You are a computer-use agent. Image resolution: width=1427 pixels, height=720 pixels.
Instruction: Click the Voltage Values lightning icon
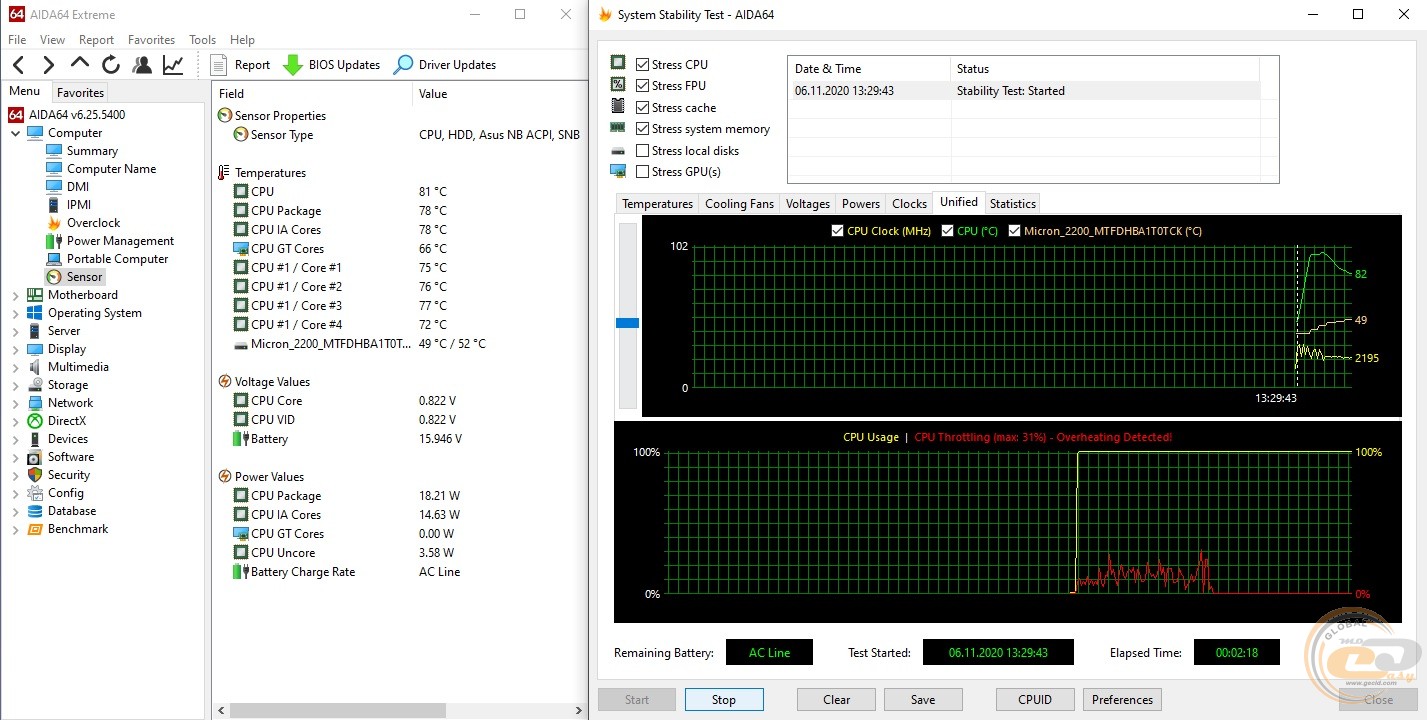coord(225,382)
